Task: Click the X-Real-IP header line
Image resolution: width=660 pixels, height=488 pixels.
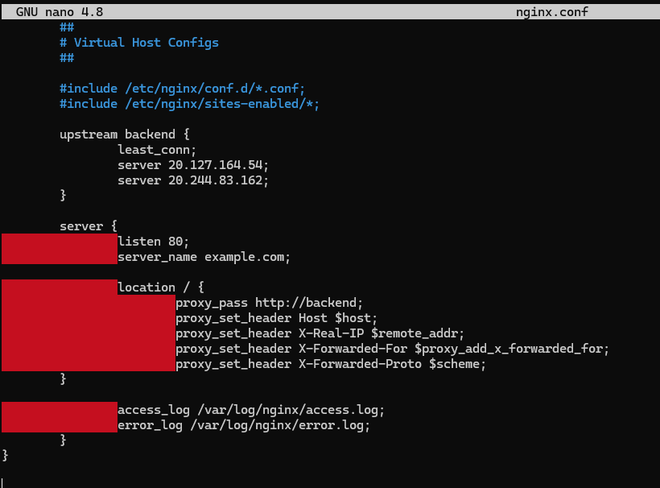Action: click(x=320, y=333)
